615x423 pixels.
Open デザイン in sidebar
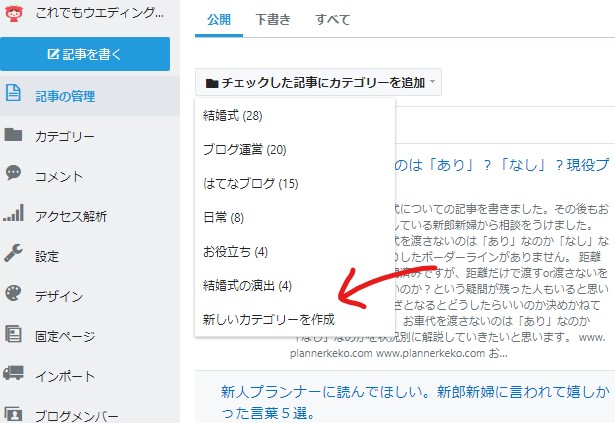59,297
